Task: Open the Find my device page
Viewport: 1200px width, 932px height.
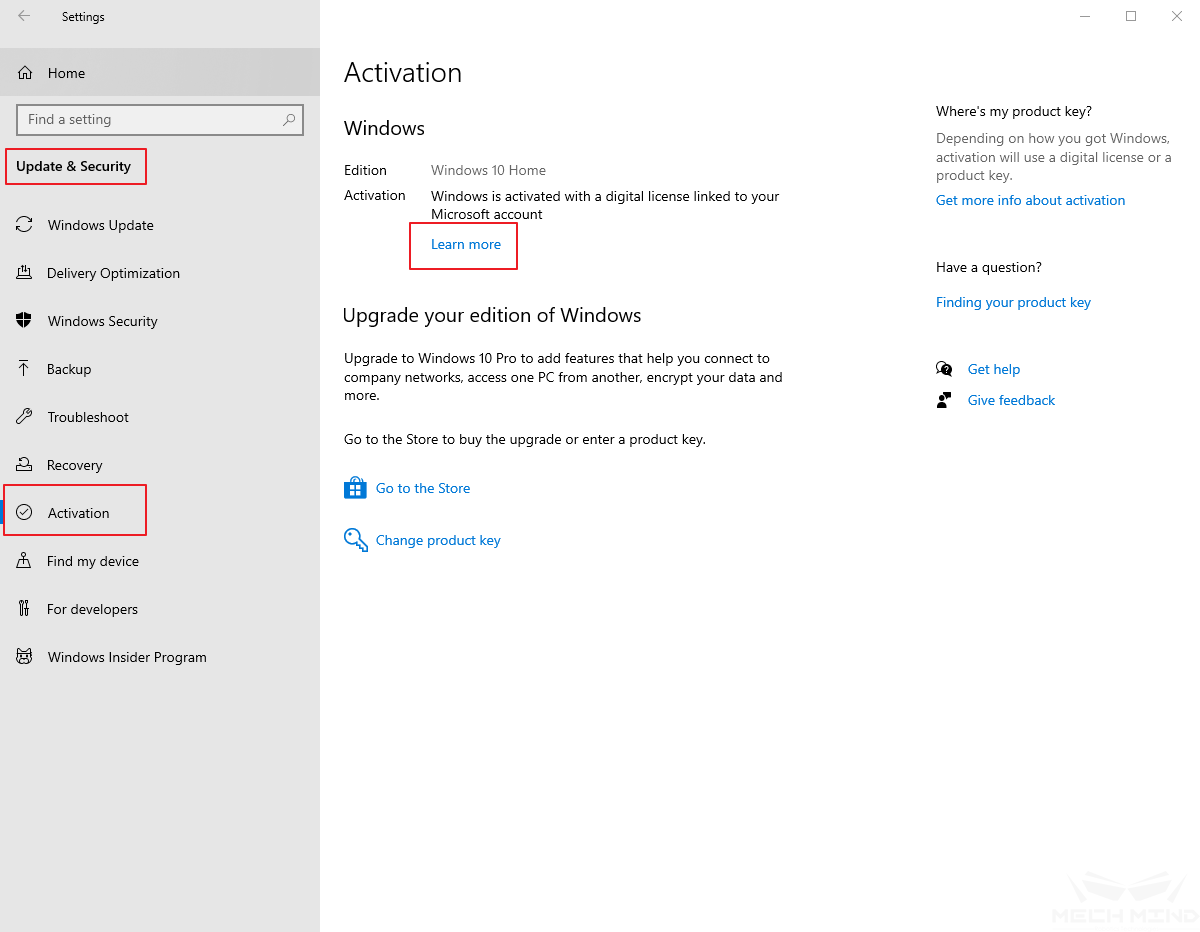Action: (x=92, y=561)
